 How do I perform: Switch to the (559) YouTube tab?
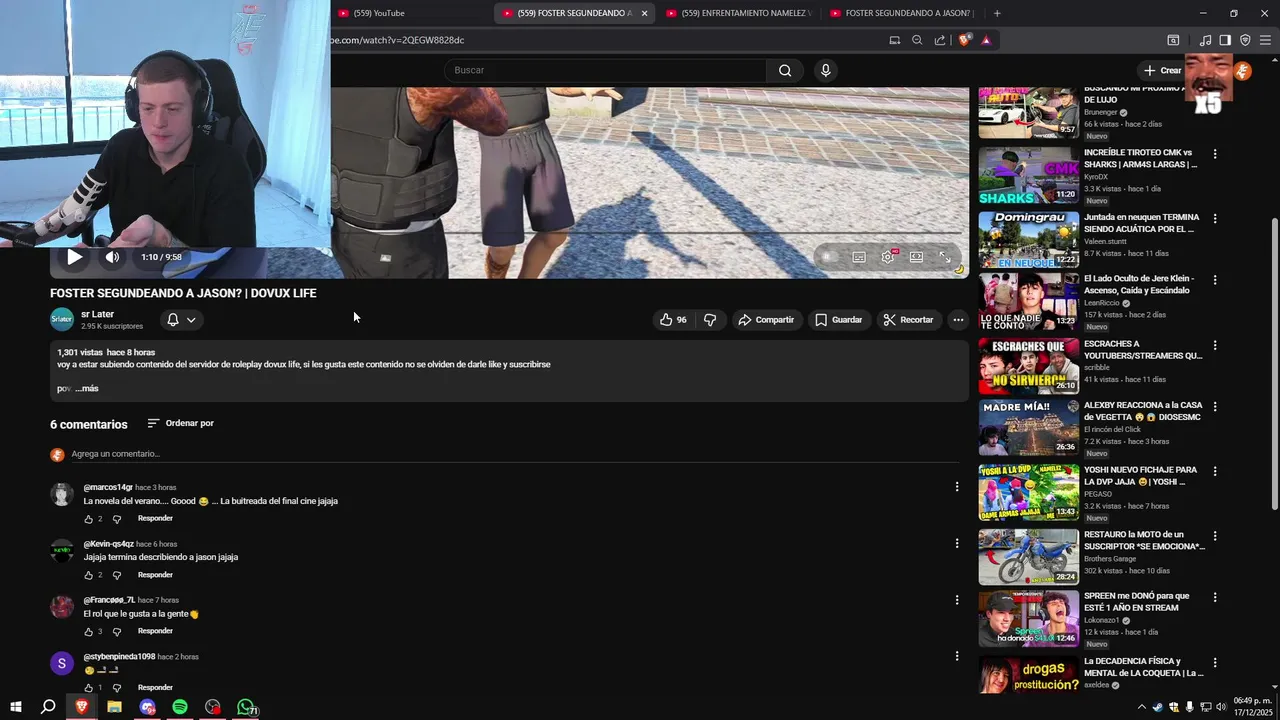(410, 13)
